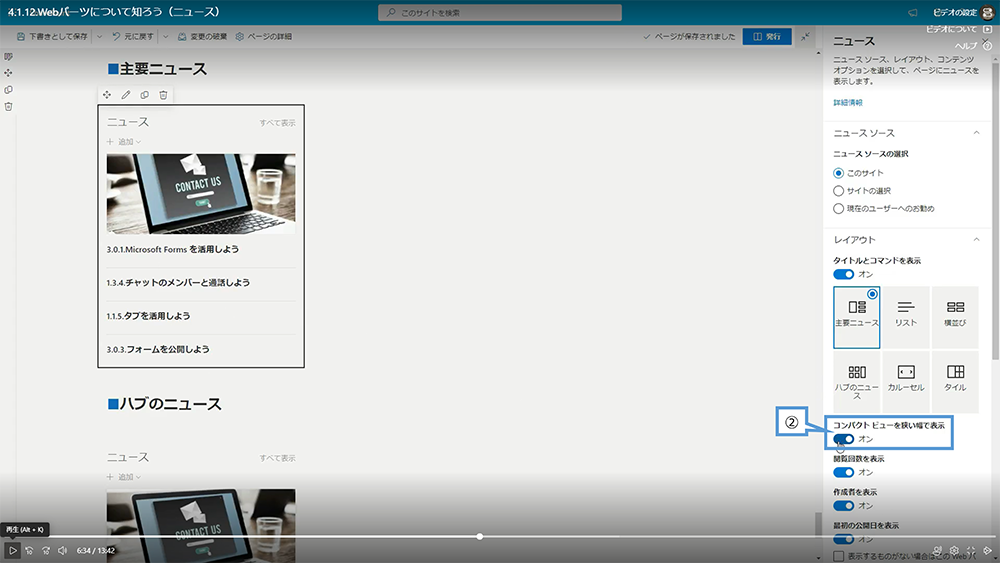Click the megaphone announcement icon in header
Viewport: 1000px width, 563px height.
point(913,13)
